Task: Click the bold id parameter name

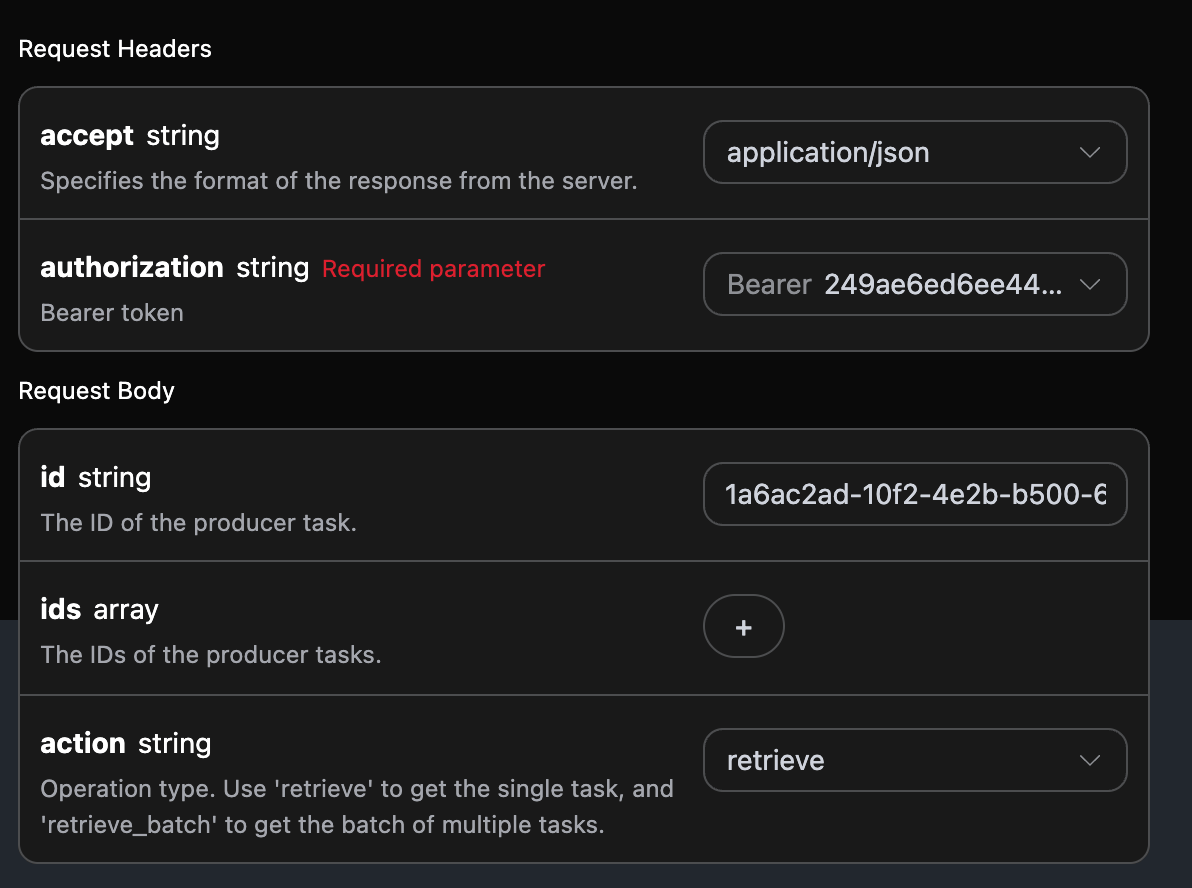Action: point(52,478)
